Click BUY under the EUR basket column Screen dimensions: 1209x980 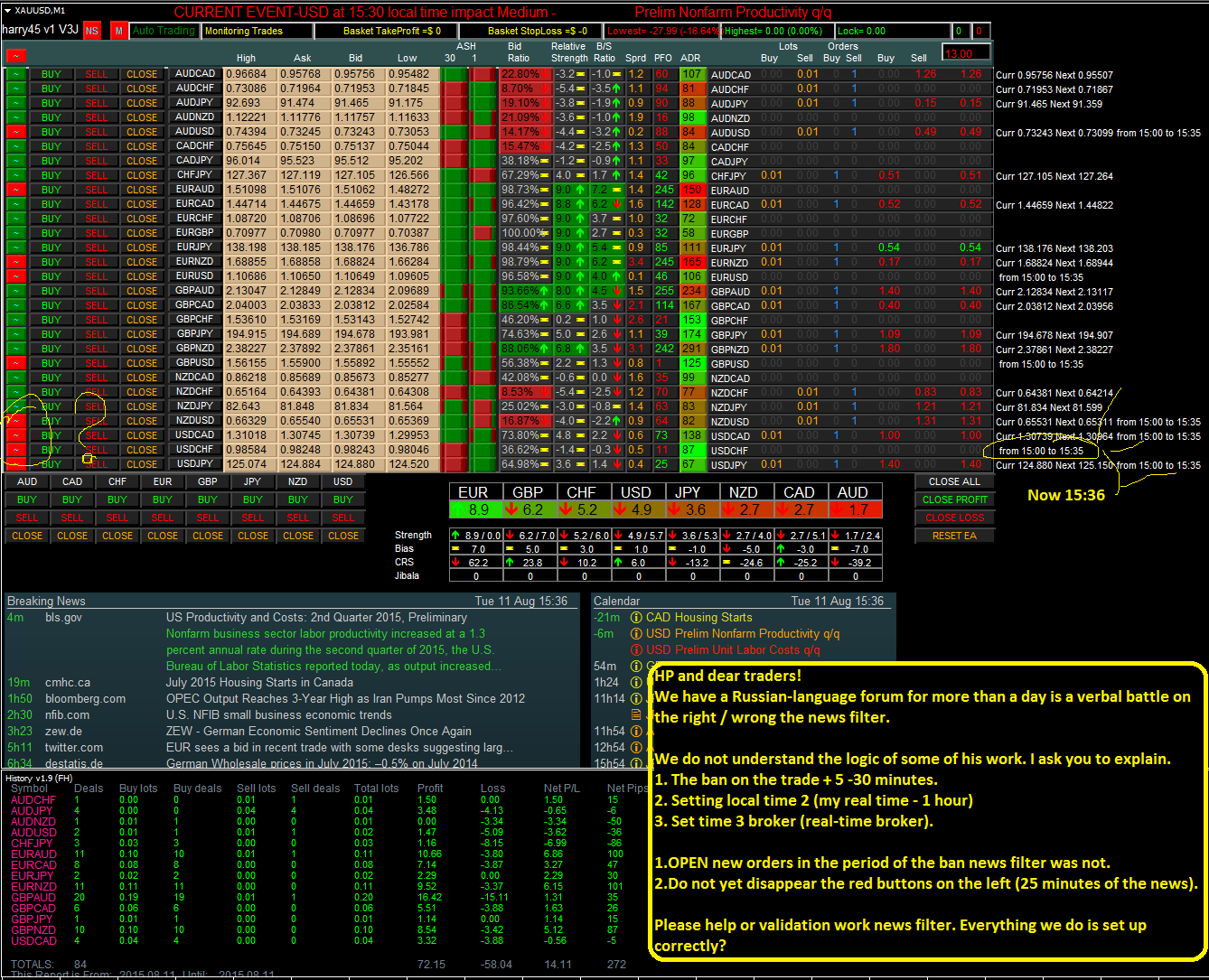[163, 499]
